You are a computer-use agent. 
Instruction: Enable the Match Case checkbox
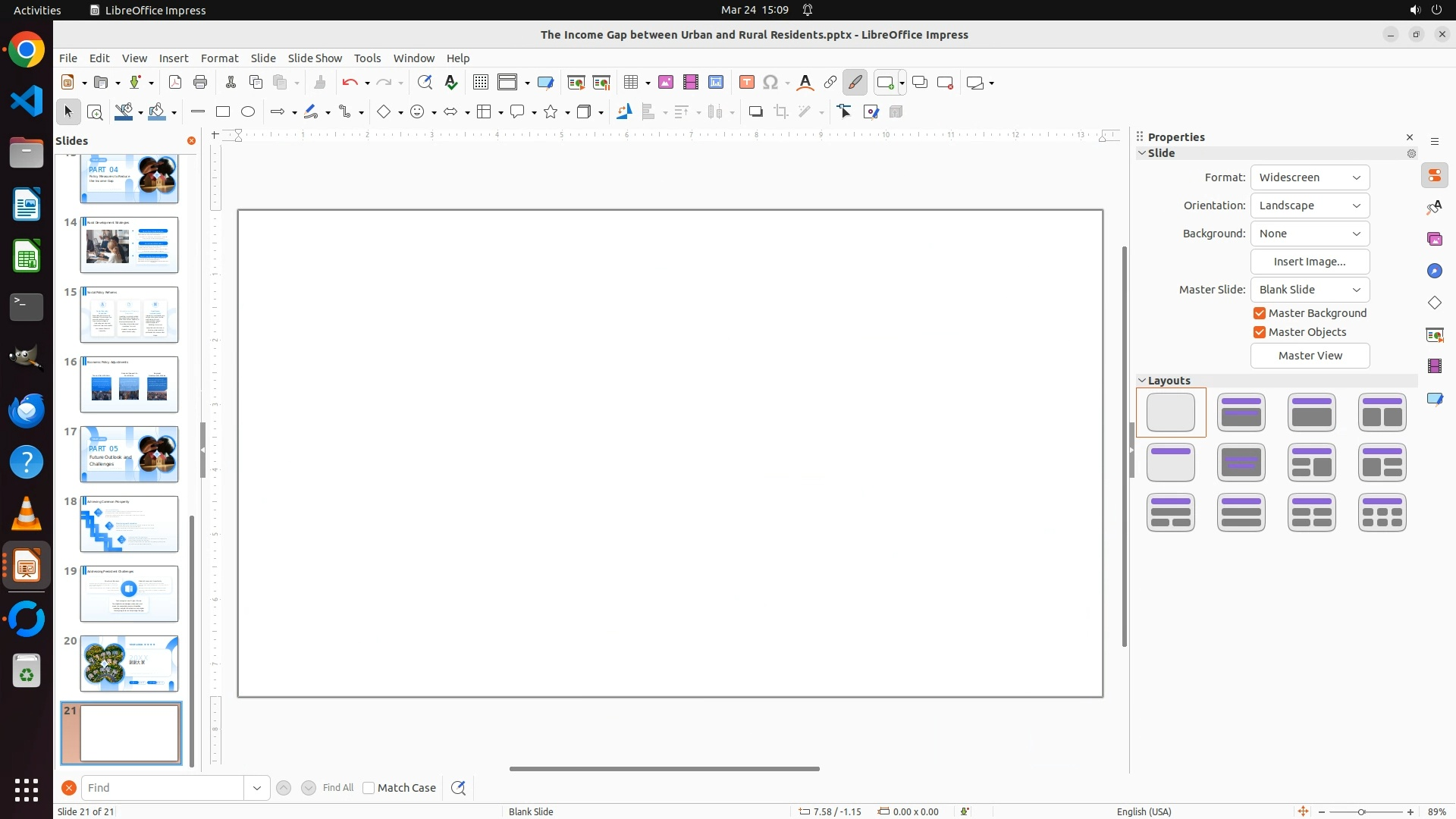pos(369,788)
